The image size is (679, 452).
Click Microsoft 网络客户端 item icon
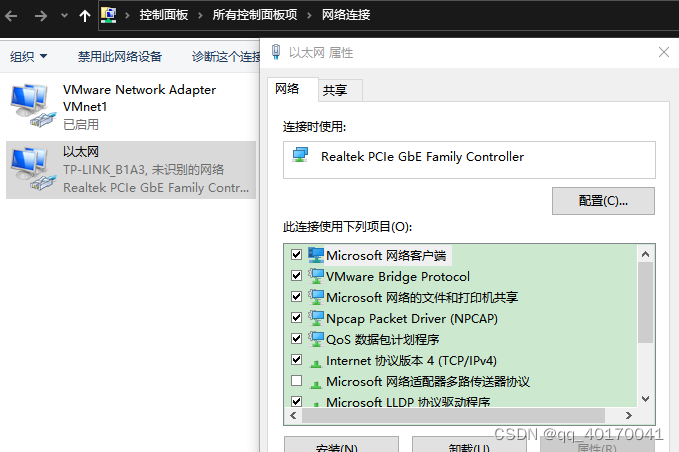[316, 255]
